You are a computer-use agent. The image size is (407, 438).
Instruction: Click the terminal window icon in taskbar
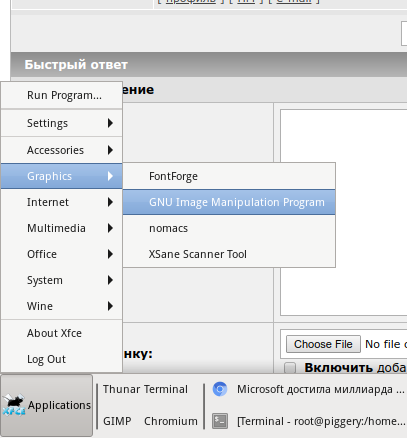click(x=220, y=421)
